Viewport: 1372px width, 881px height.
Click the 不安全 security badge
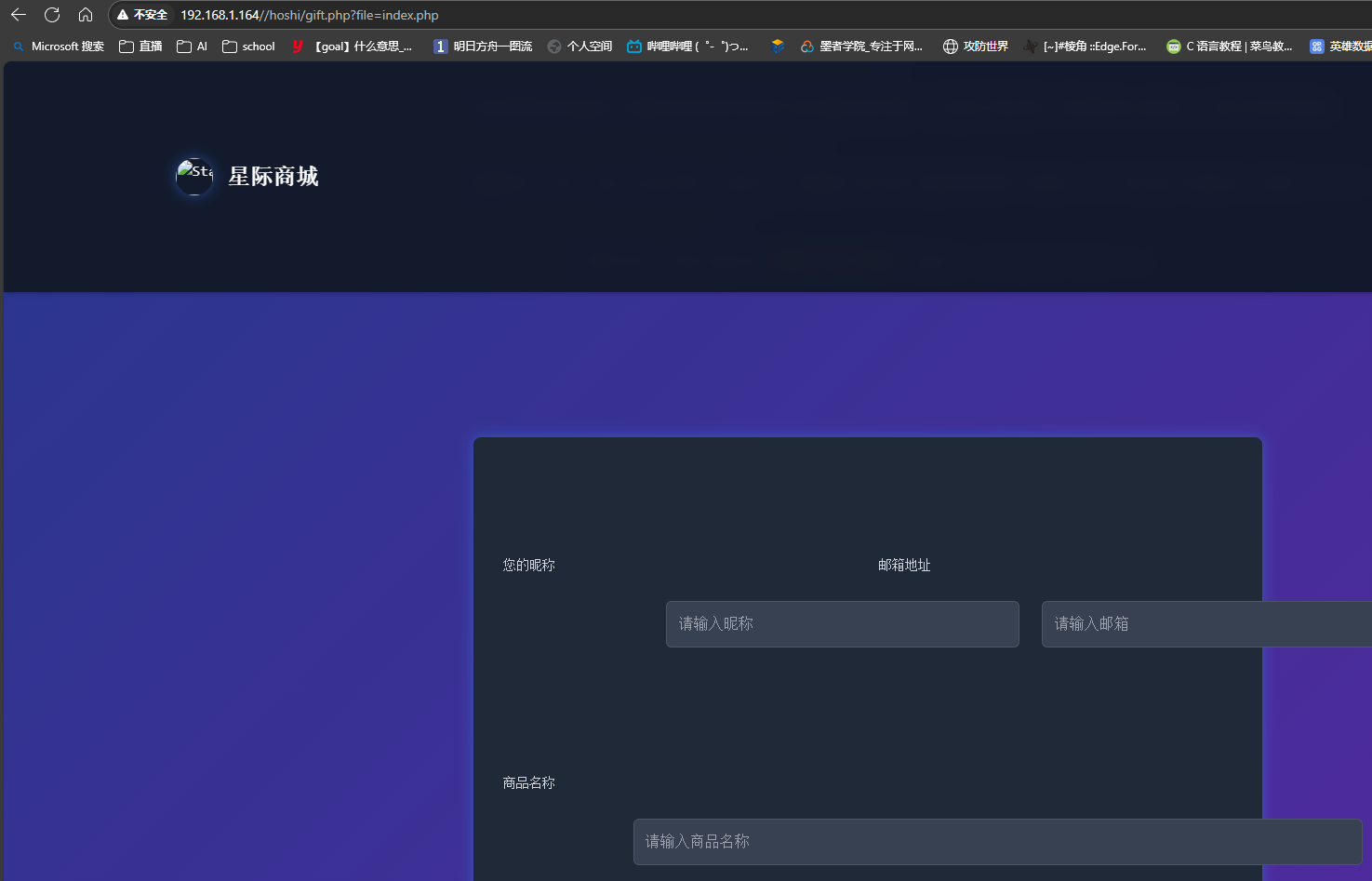point(141,14)
